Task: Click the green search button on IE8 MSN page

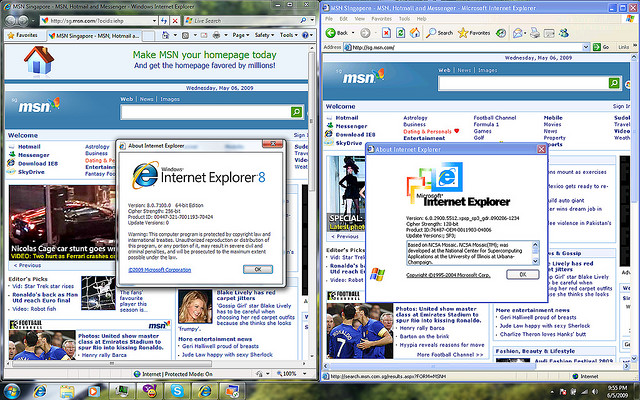Action: click(296, 112)
